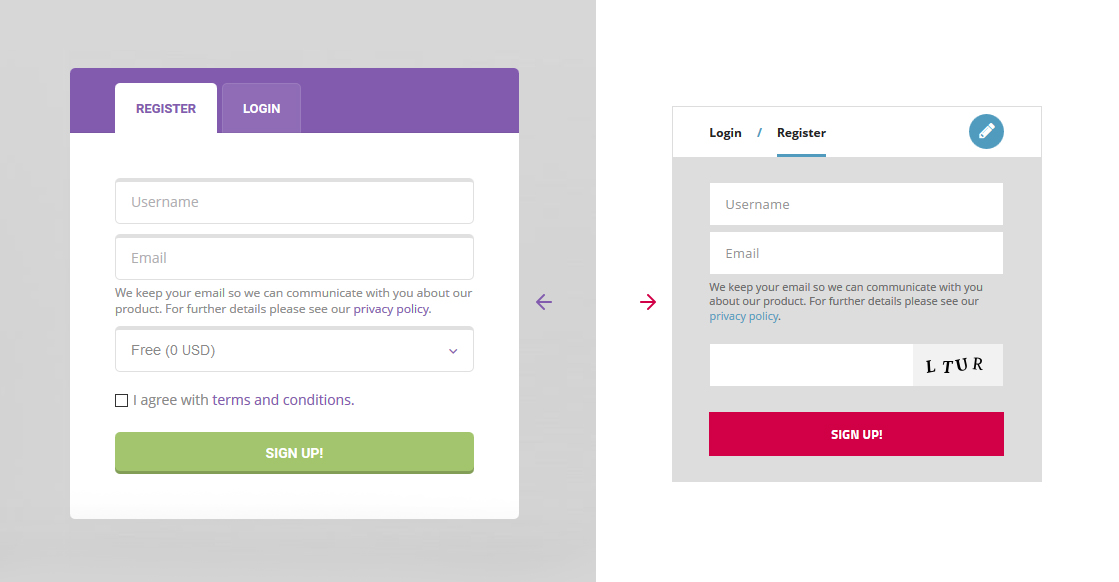Click the purple left arrow icon
This screenshot has width=1119, height=582.
[544, 302]
